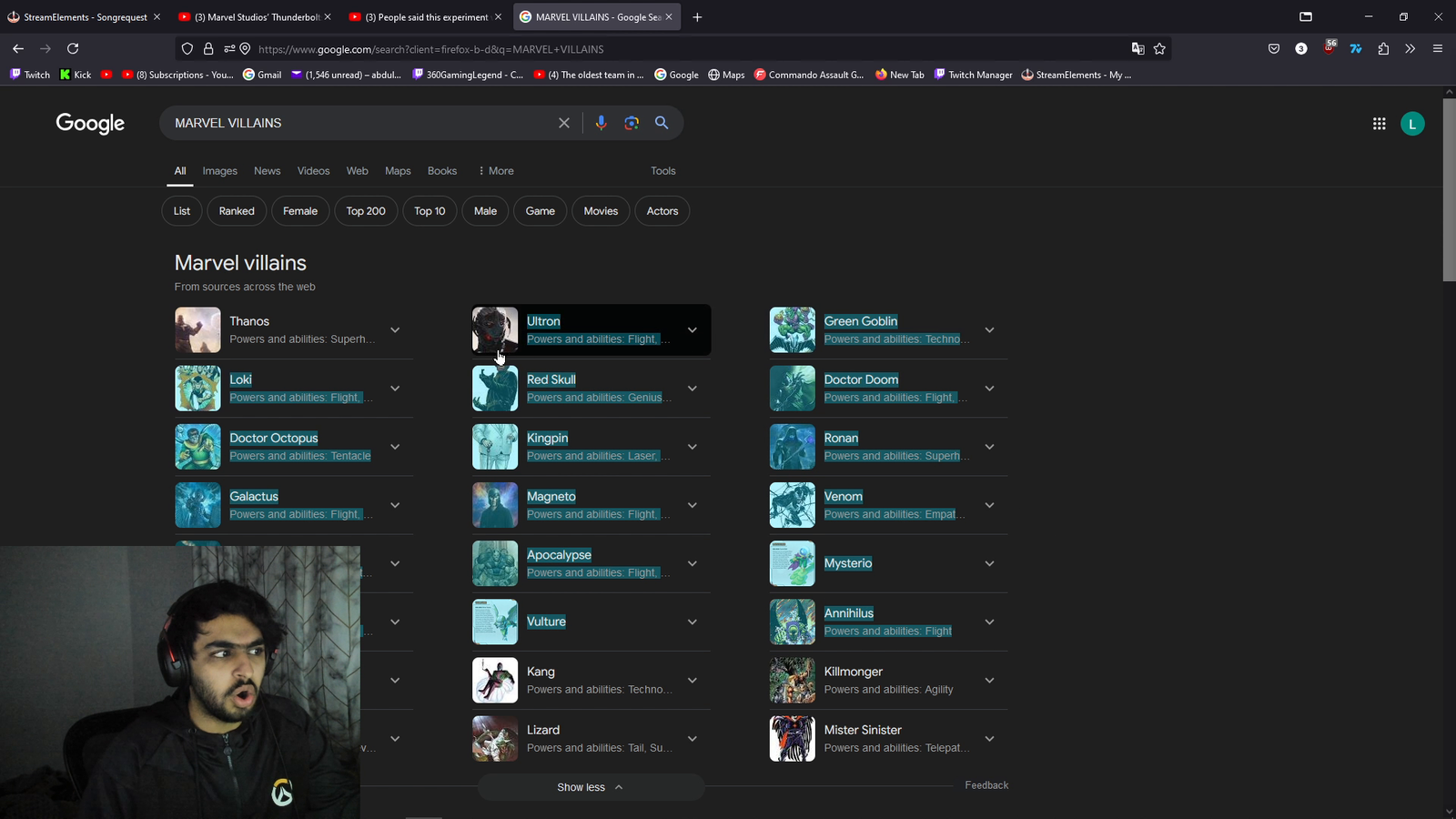Expand the Thanos entry chevron
1456x819 pixels.
tap(395, 330)
